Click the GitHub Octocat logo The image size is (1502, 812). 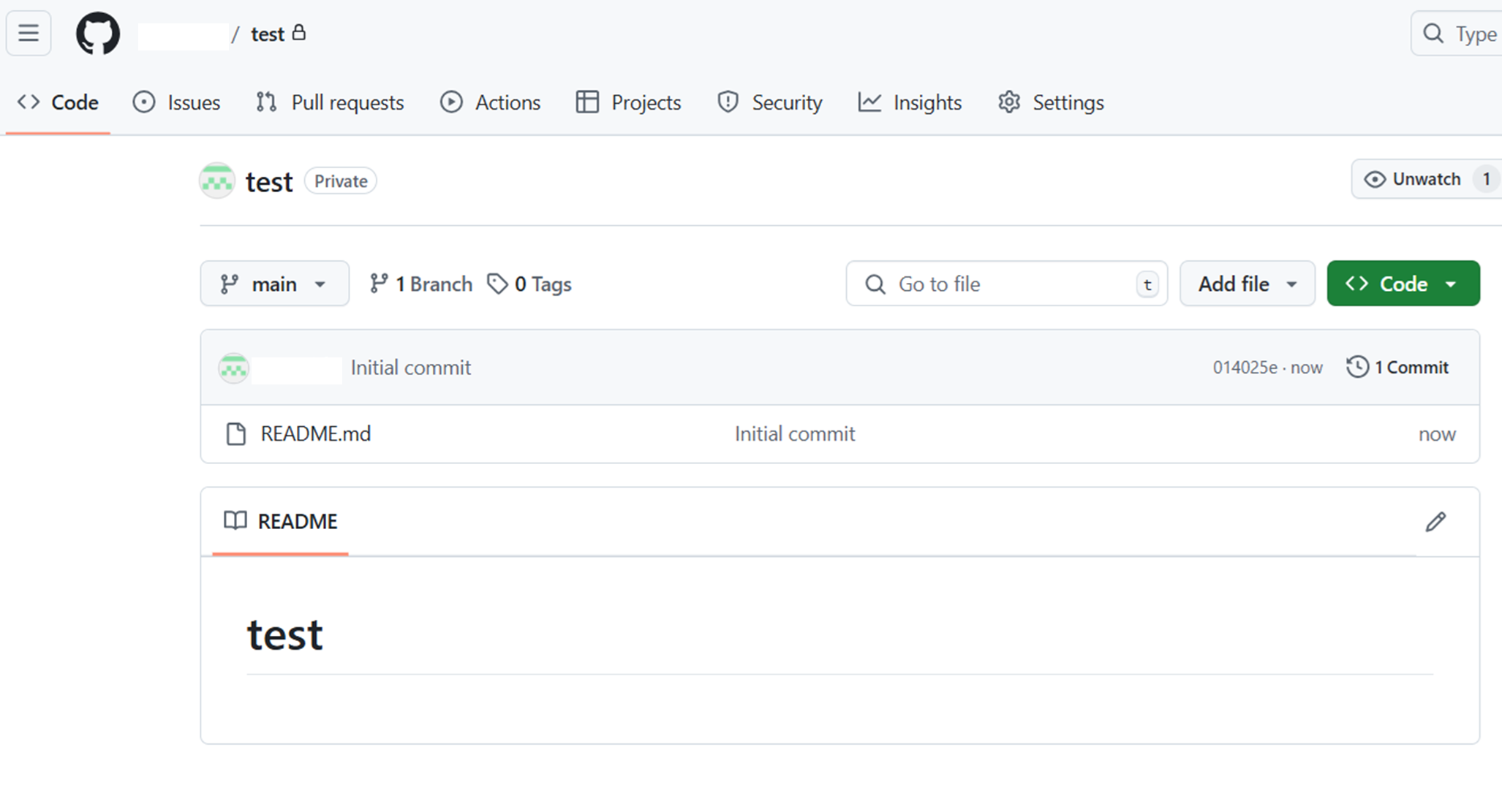point(98,34)
